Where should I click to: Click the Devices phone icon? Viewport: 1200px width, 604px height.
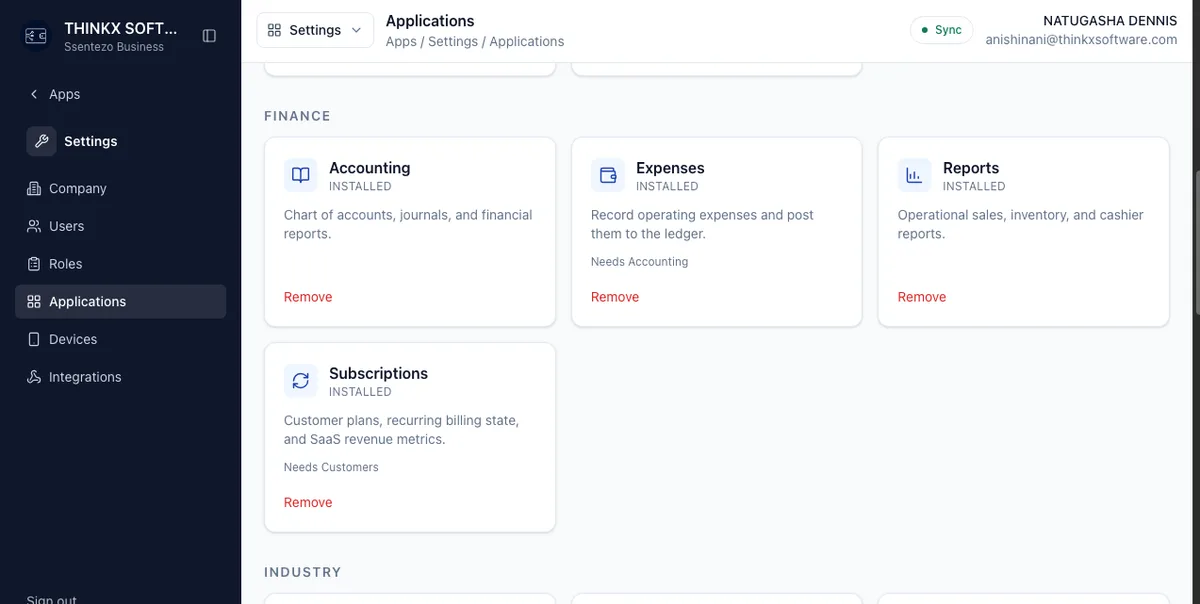(34, 339)
